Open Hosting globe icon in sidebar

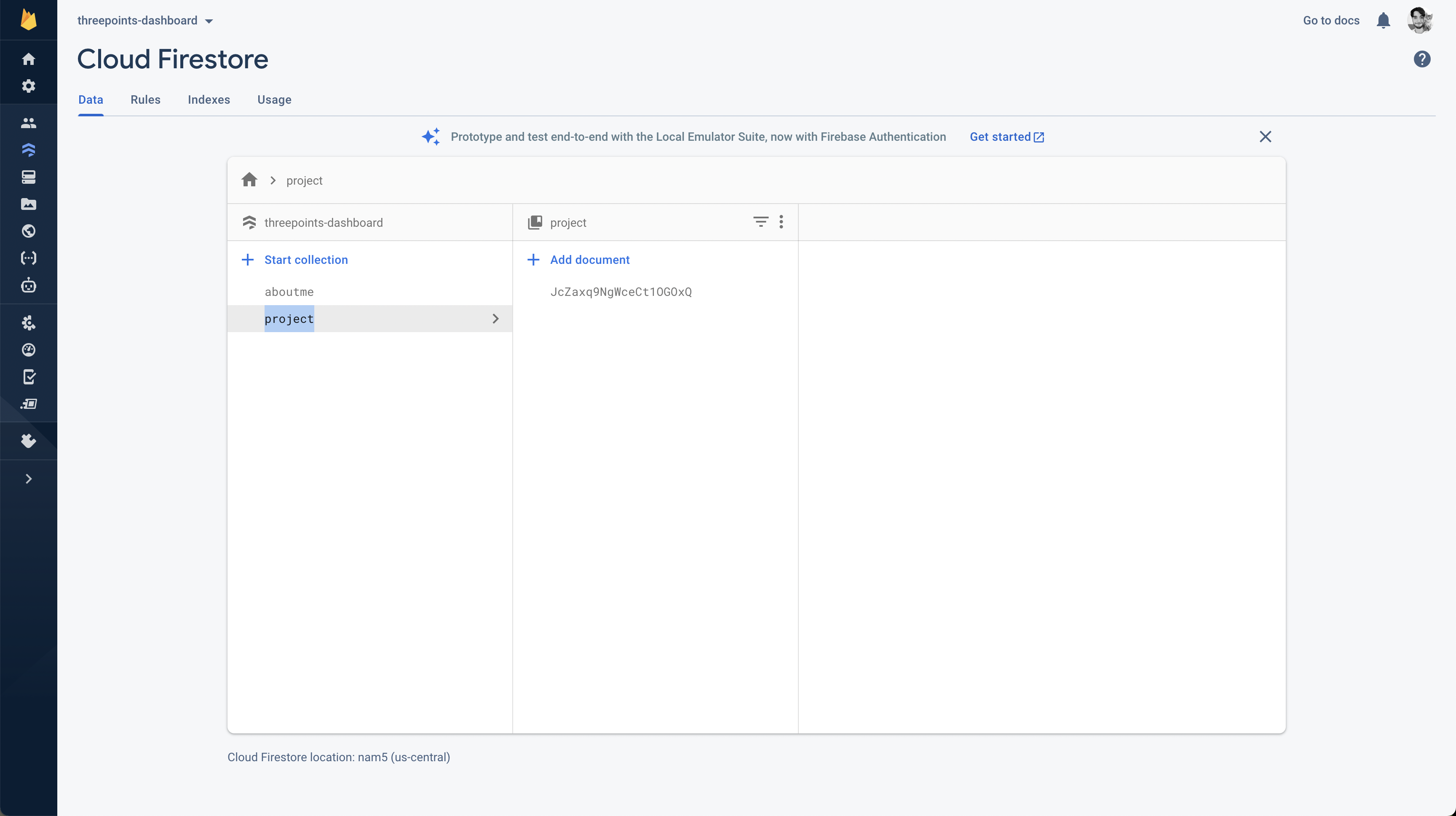point(28,231)
